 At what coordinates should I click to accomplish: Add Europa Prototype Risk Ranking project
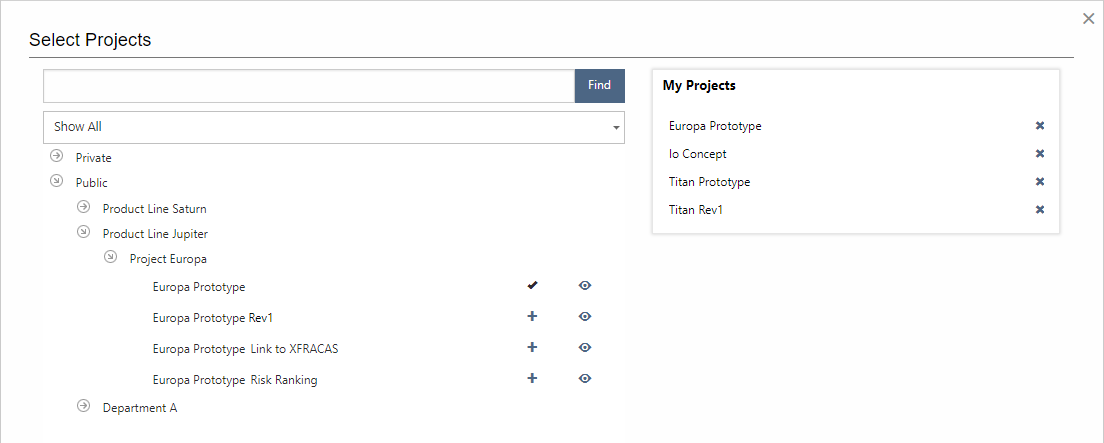click(x=532, y=379)
